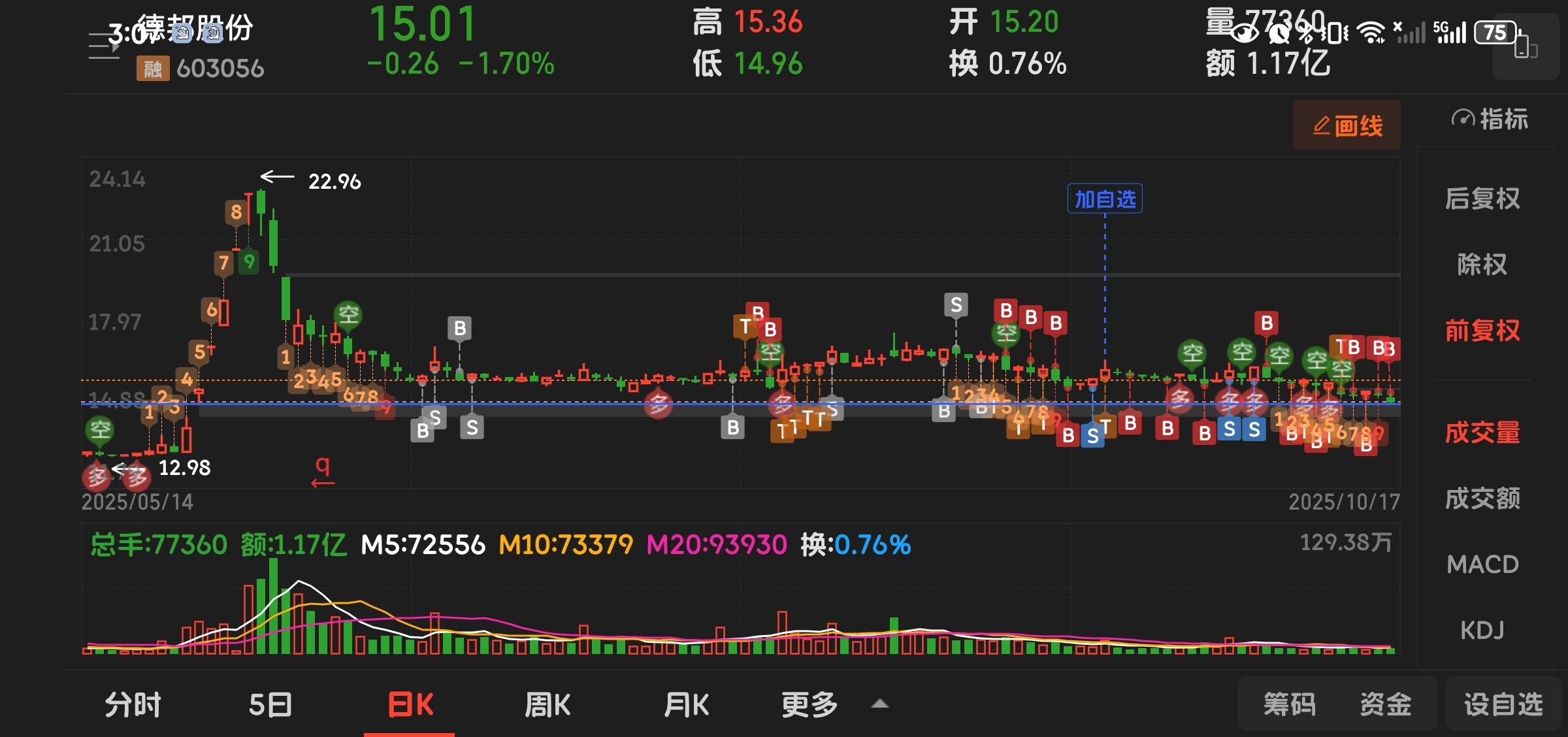Switch sub-chart to KDJ indicator

pyautogui.click(x=1482, y=630)
